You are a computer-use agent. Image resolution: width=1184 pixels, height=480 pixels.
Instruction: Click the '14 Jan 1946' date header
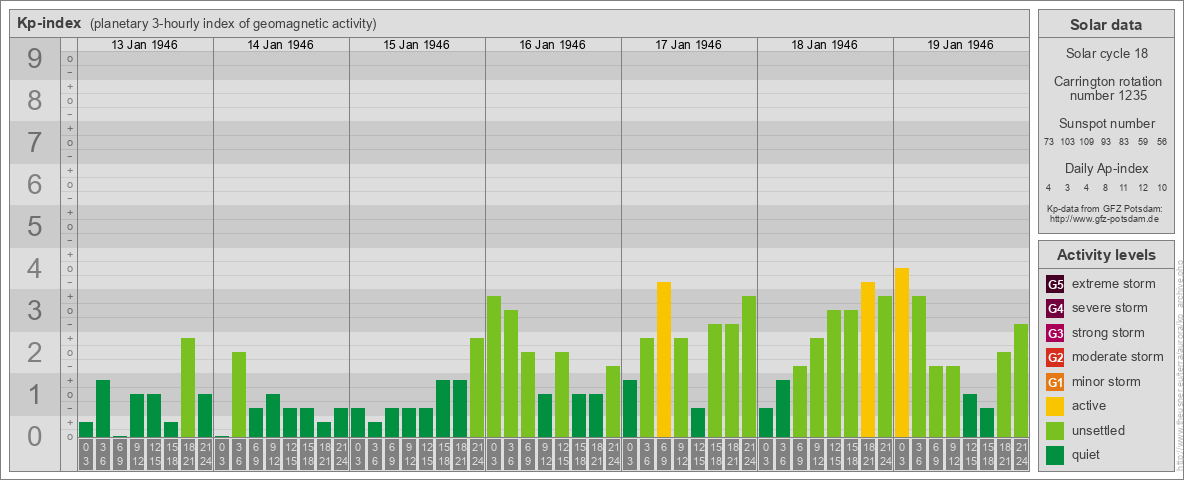tap(280, 45)
